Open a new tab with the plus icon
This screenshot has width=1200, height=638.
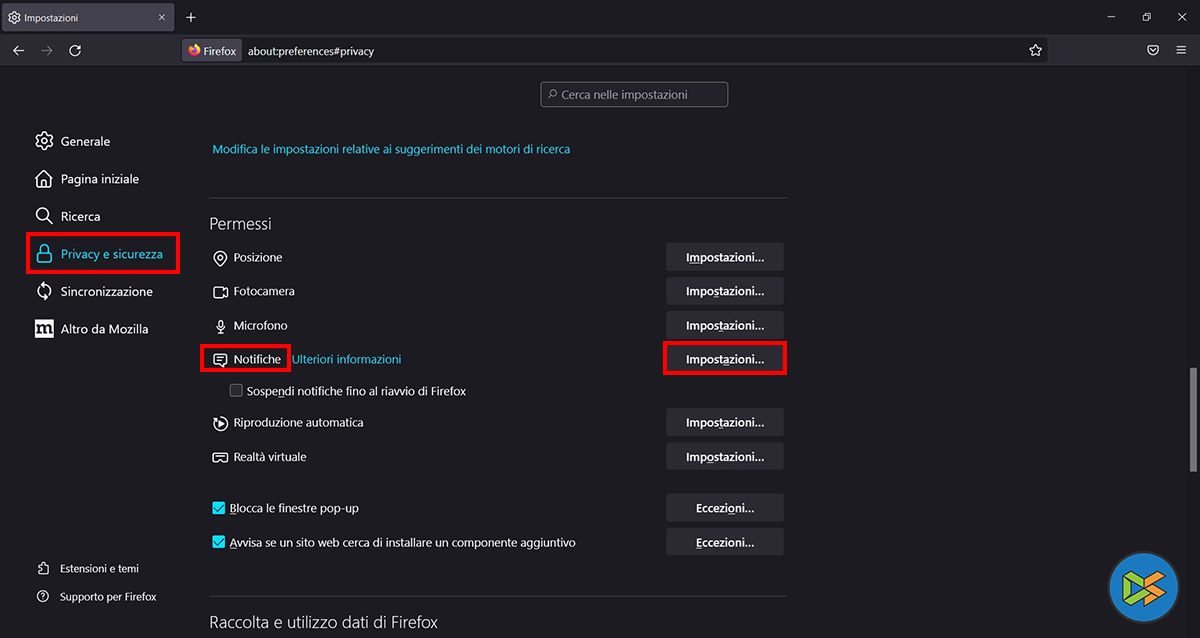point(191,17)
